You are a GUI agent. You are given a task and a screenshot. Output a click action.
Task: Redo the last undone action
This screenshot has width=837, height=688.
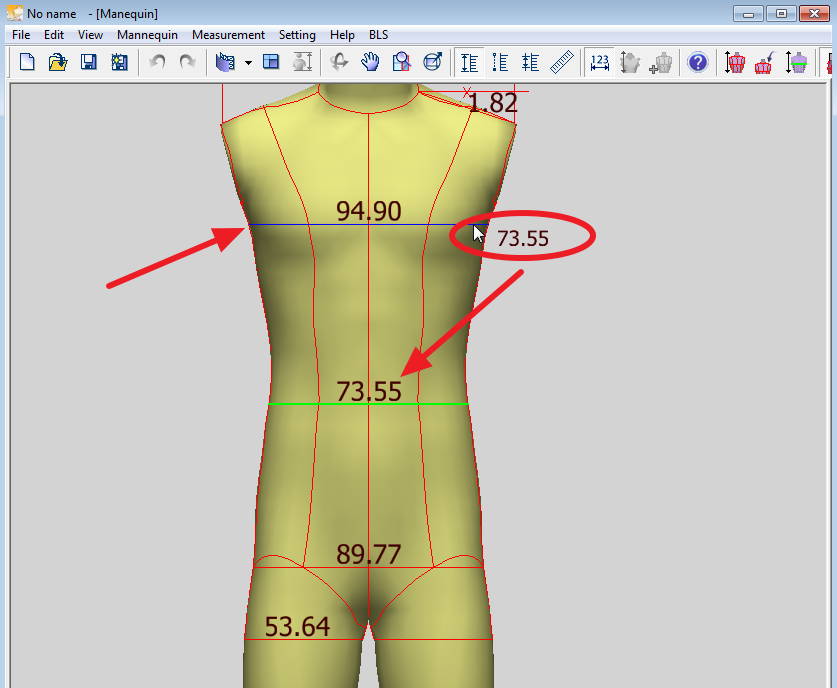187,62
